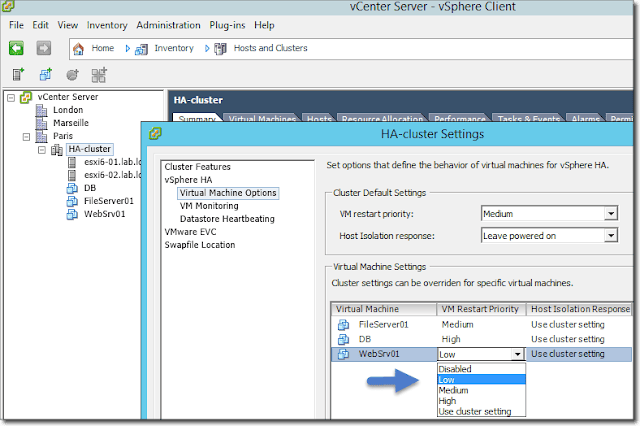640x426 pixels.
Task: Click Inventory in the navigation breadcrumb
Action: coord(174,48)
